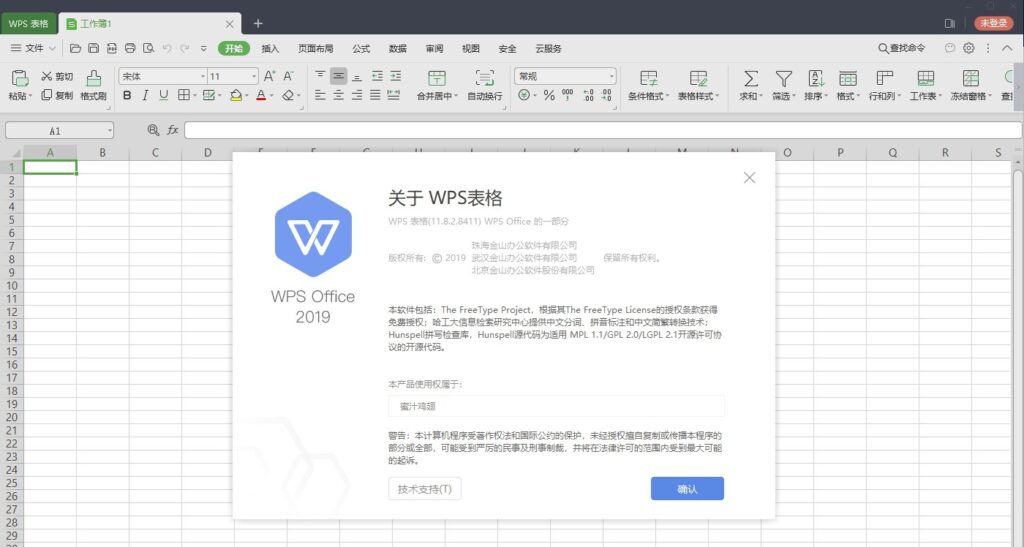Screen dimensions: 1024x547
Task: Click the AutoSum (求和) sigma icon
Action: click(751, 78)
